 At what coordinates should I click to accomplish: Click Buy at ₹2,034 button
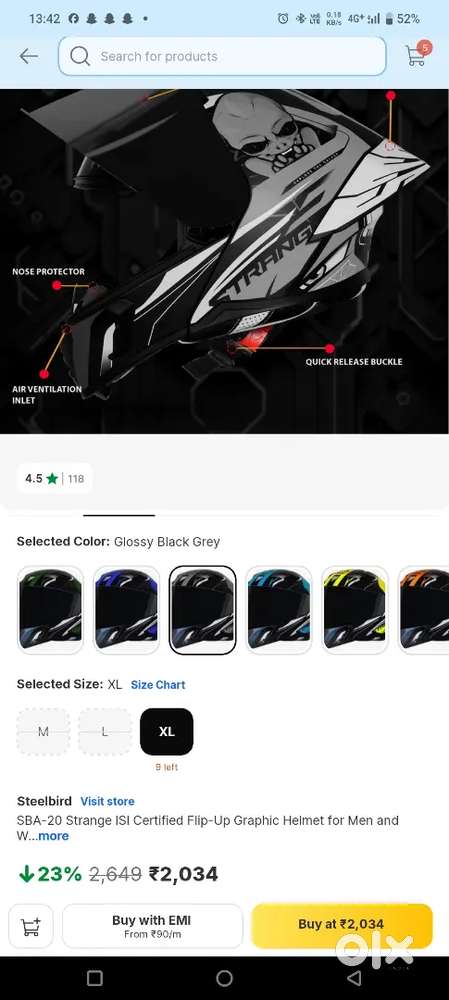point(342,926)
